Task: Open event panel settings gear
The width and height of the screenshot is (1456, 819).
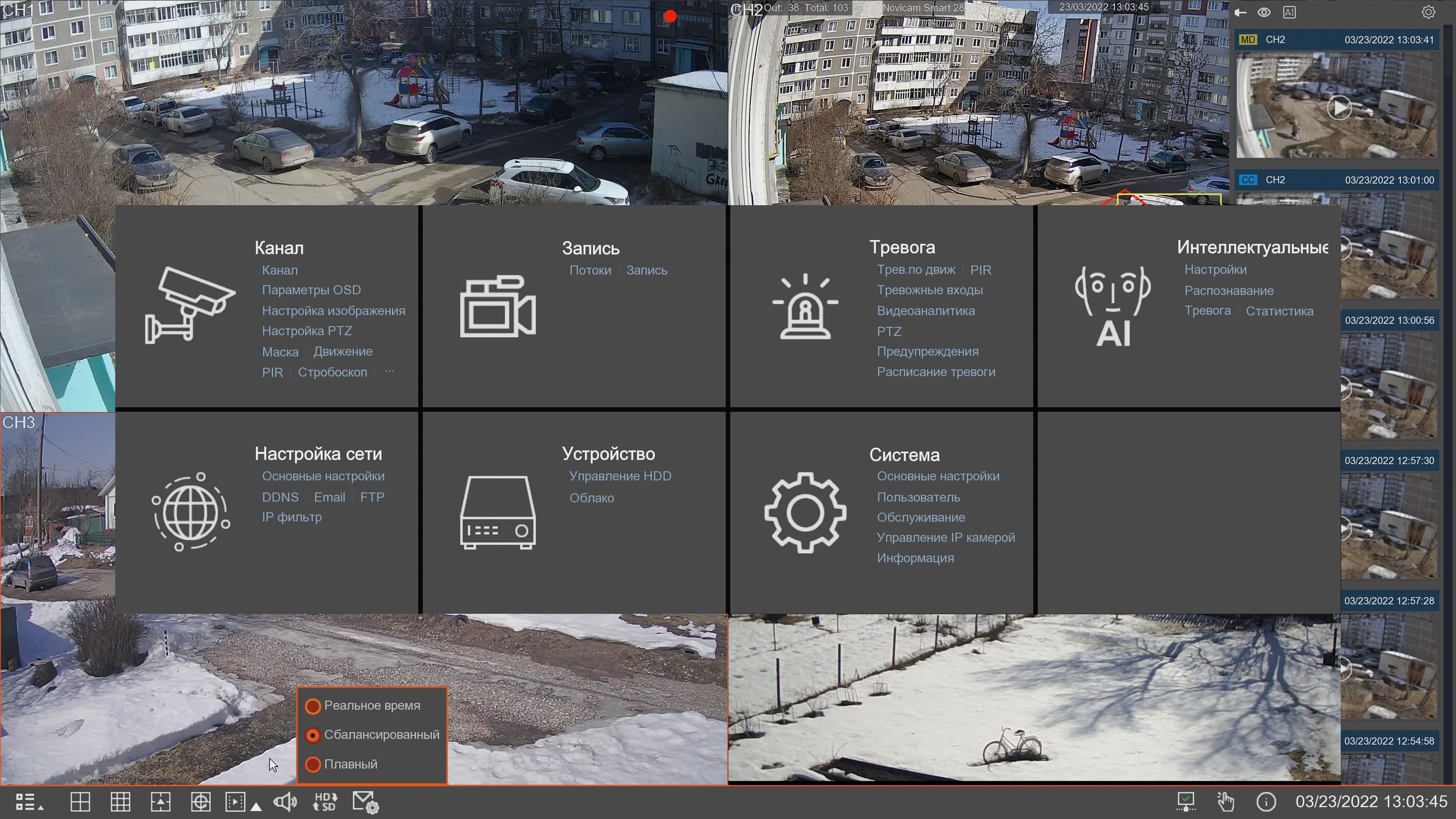Action: (x=1428, y=12)
